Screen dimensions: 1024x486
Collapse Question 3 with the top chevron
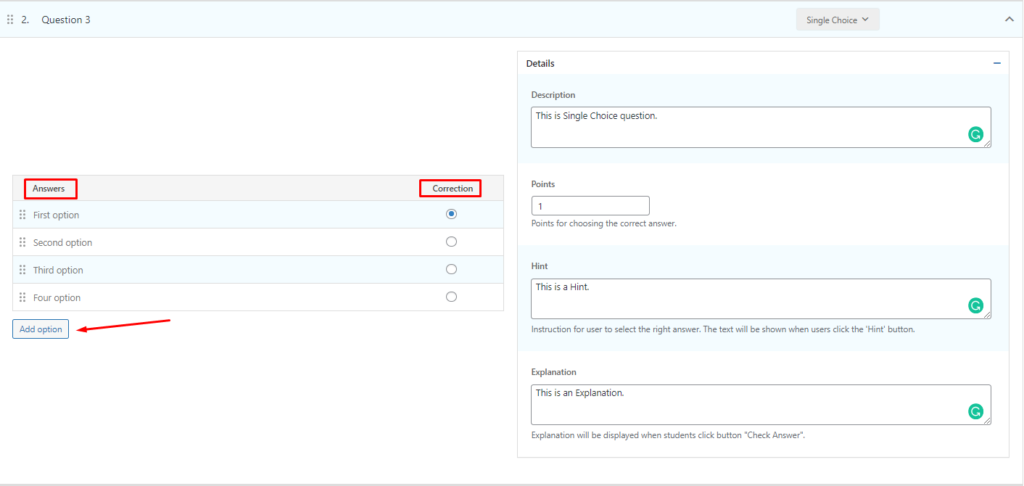(1008, 19)
